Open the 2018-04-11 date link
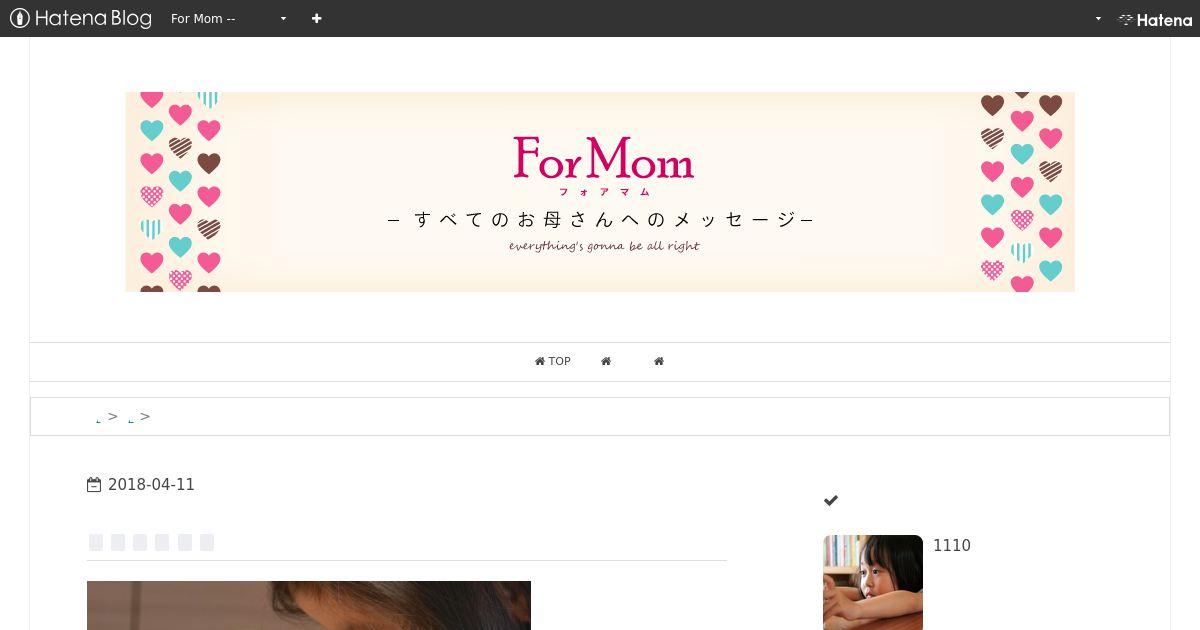This screenshot has height=630, width=1200. tap(151, 485)
